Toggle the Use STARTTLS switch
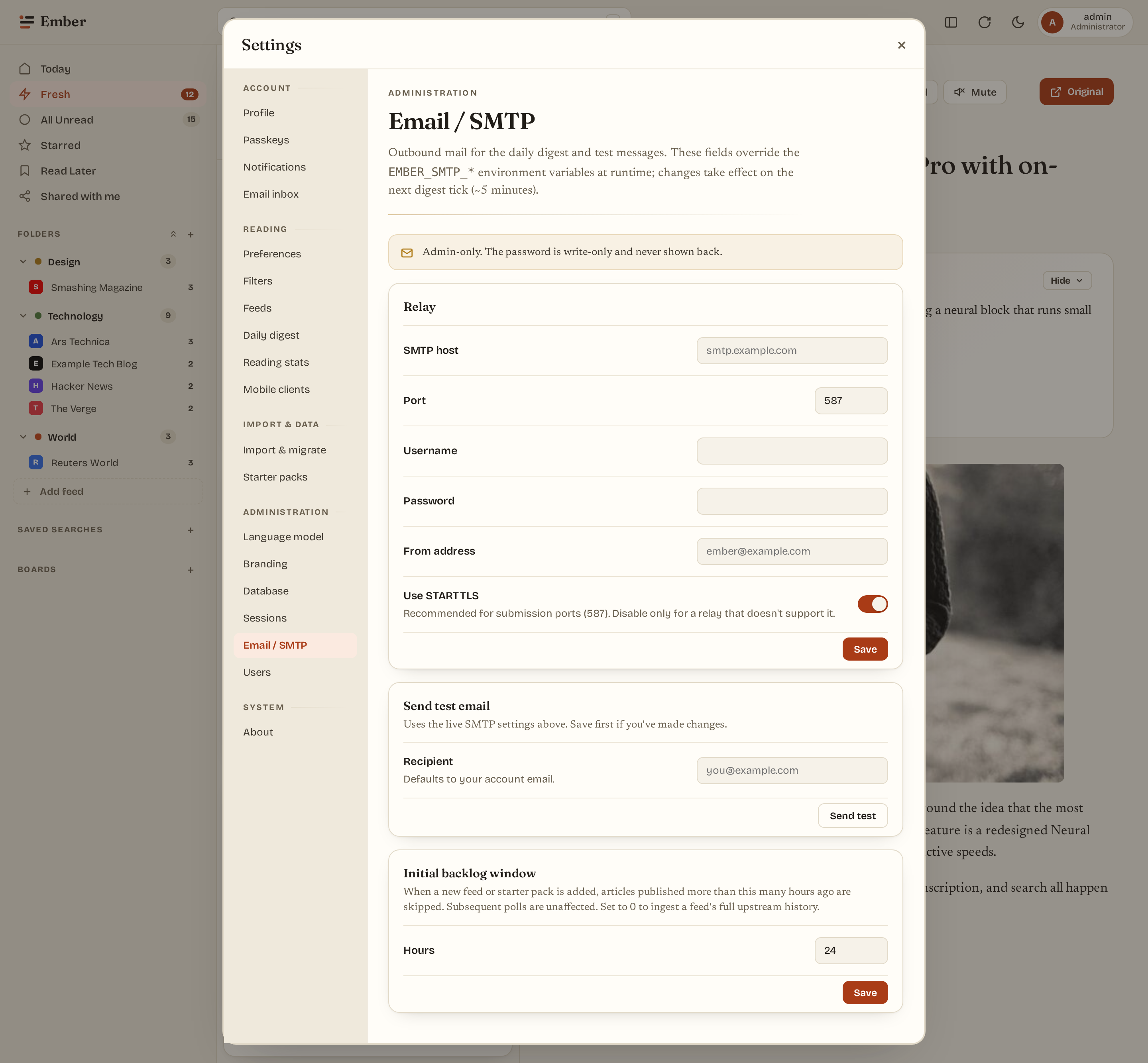This screenshot has width=1148, height=1063. 873,604
